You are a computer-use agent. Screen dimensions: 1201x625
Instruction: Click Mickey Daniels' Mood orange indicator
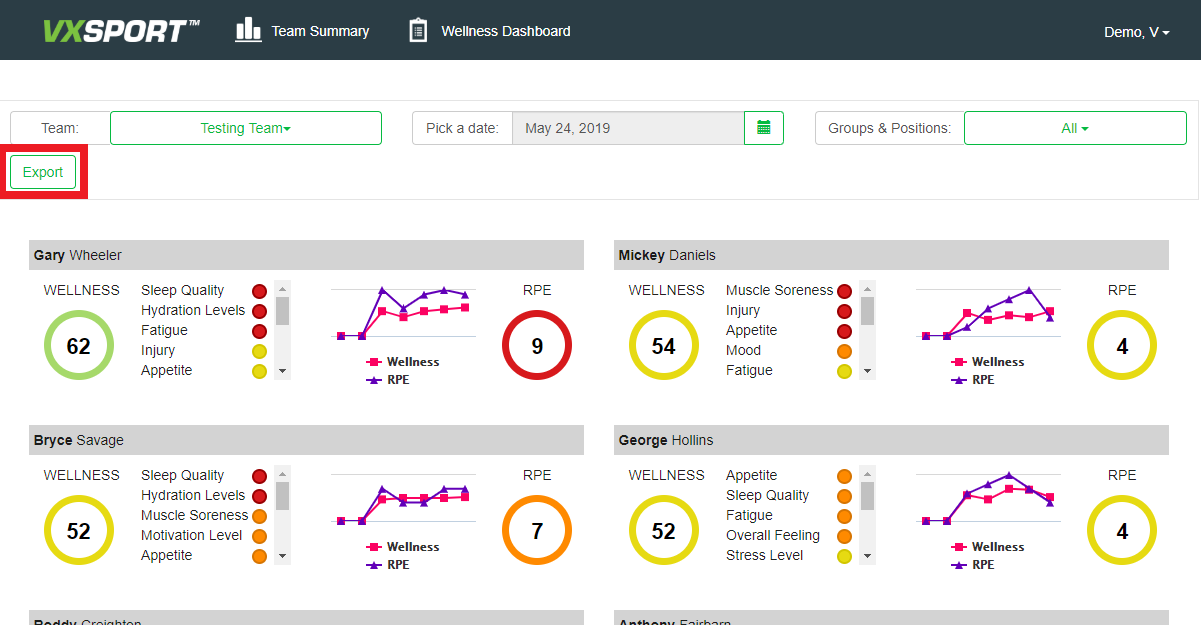tap(844, 351)
